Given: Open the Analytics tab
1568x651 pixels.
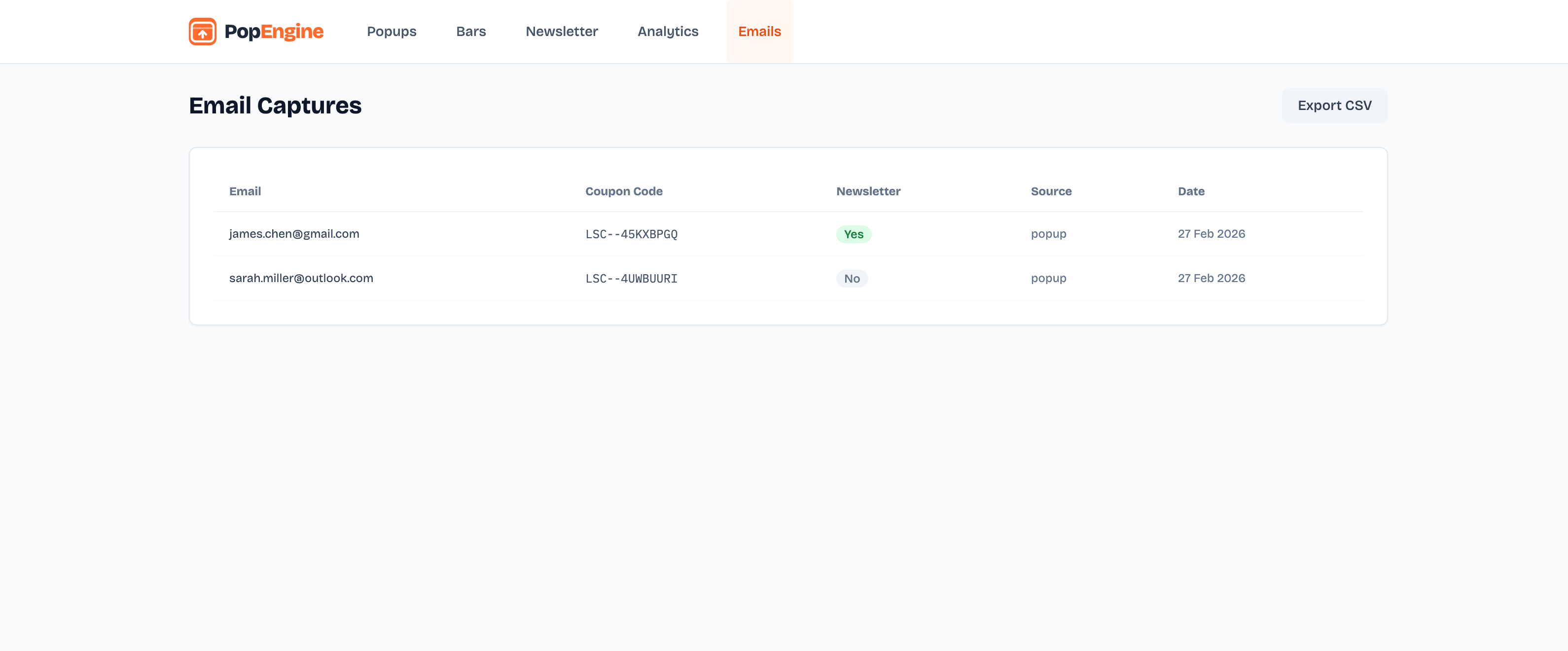Looking at the screenshot, I should pos(668,32).
